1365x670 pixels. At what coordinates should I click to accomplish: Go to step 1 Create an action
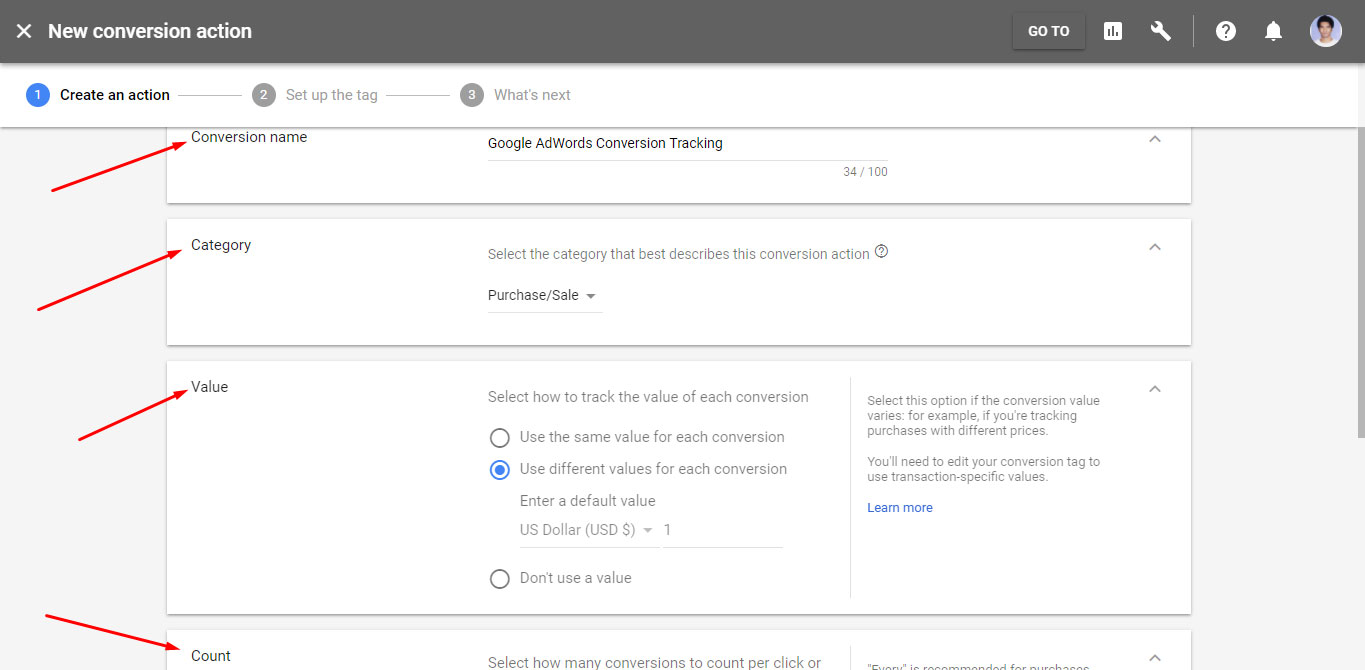tap(98, 95)
